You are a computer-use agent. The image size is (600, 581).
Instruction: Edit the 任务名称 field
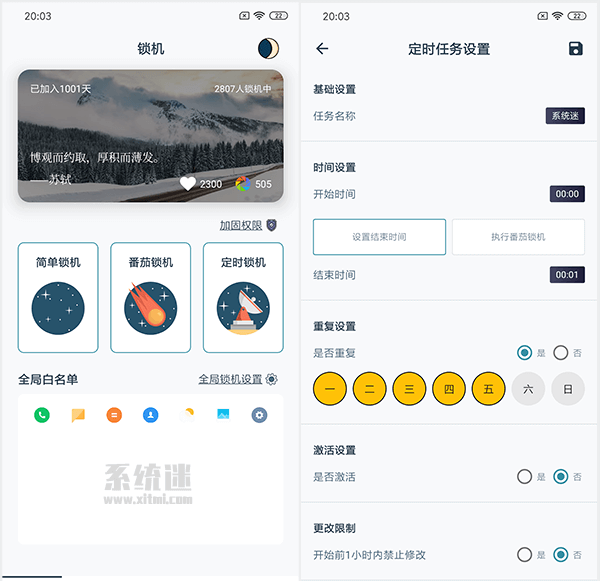(564, 116)
